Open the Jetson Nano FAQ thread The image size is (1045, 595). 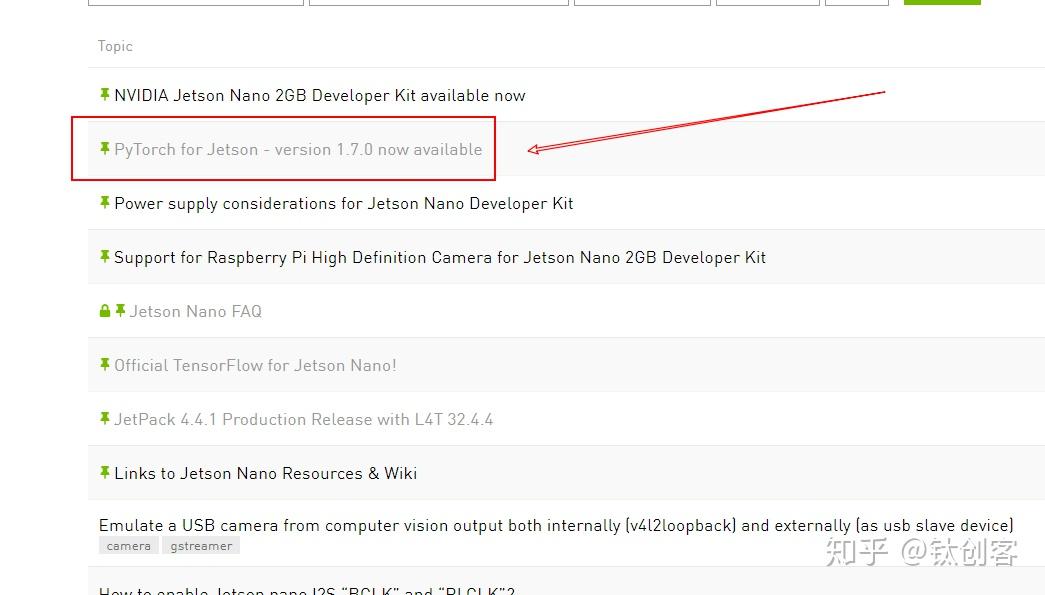(x=195, y=311)
